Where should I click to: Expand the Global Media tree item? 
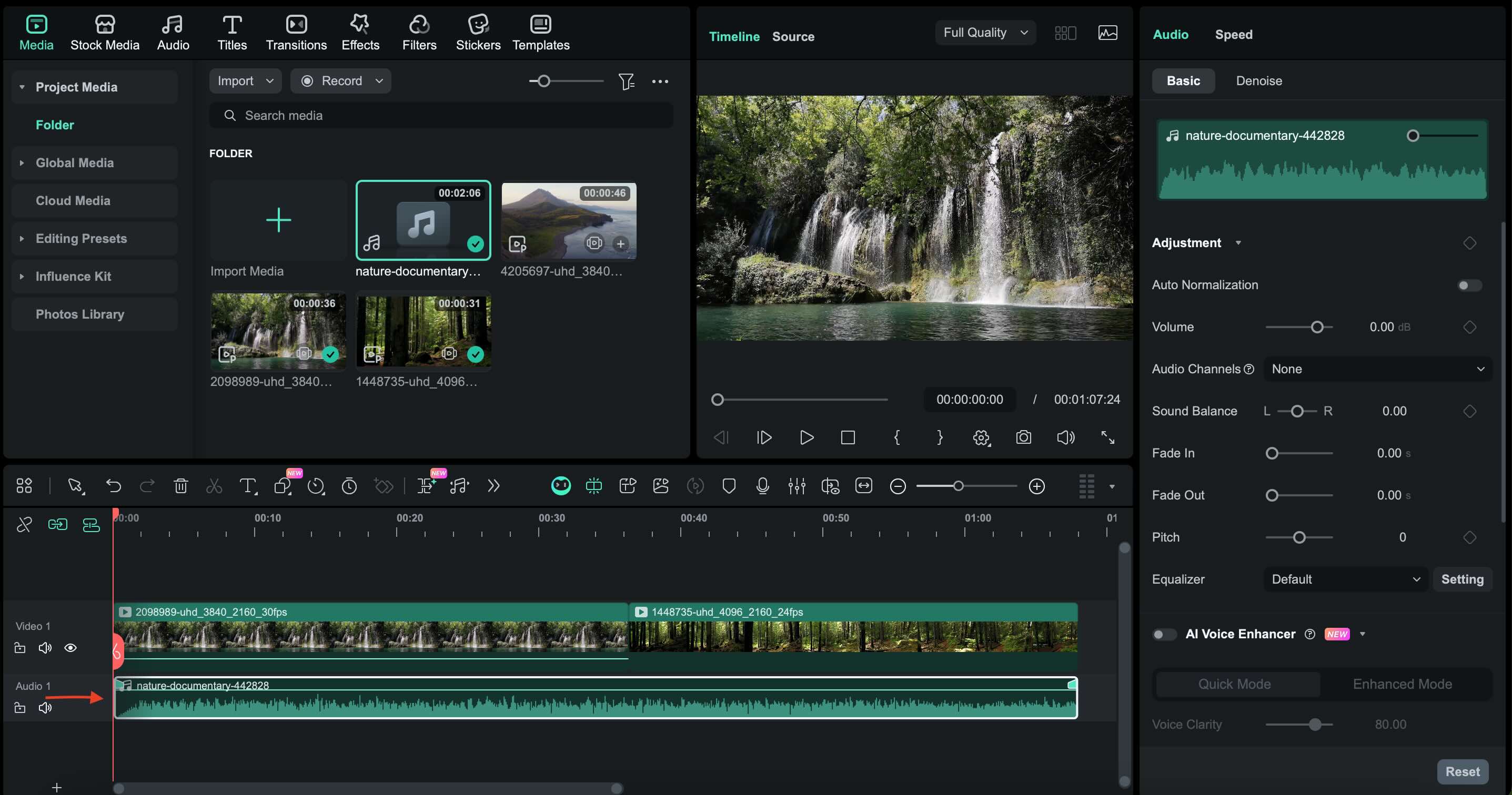click(x=22, y=162)
